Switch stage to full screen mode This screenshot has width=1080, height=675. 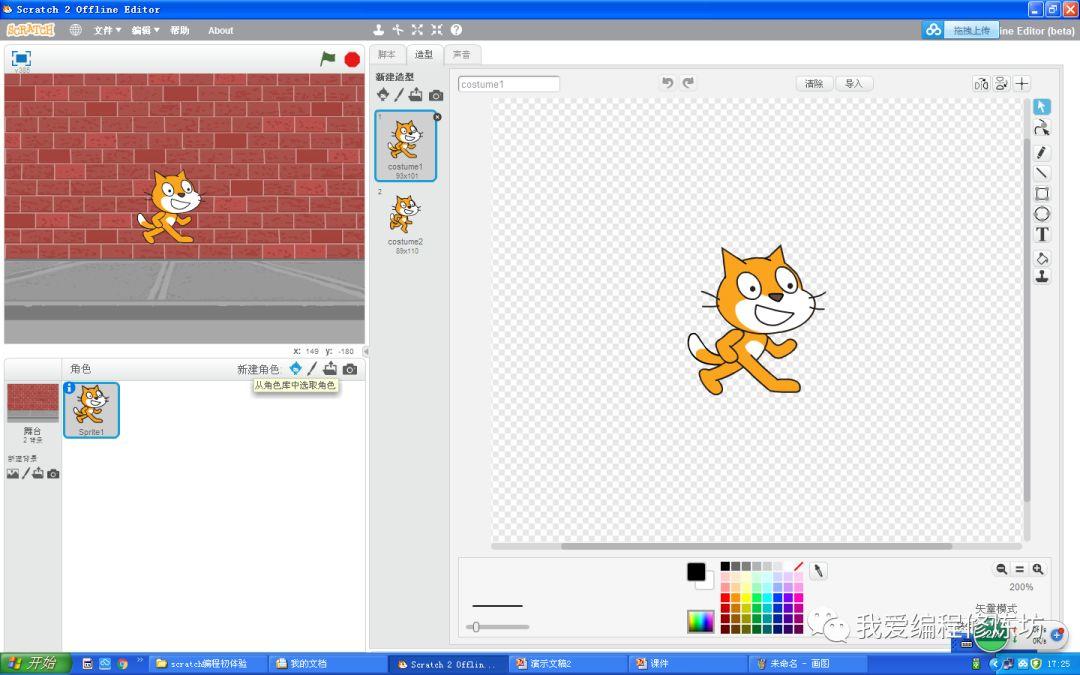pos(21,59)
